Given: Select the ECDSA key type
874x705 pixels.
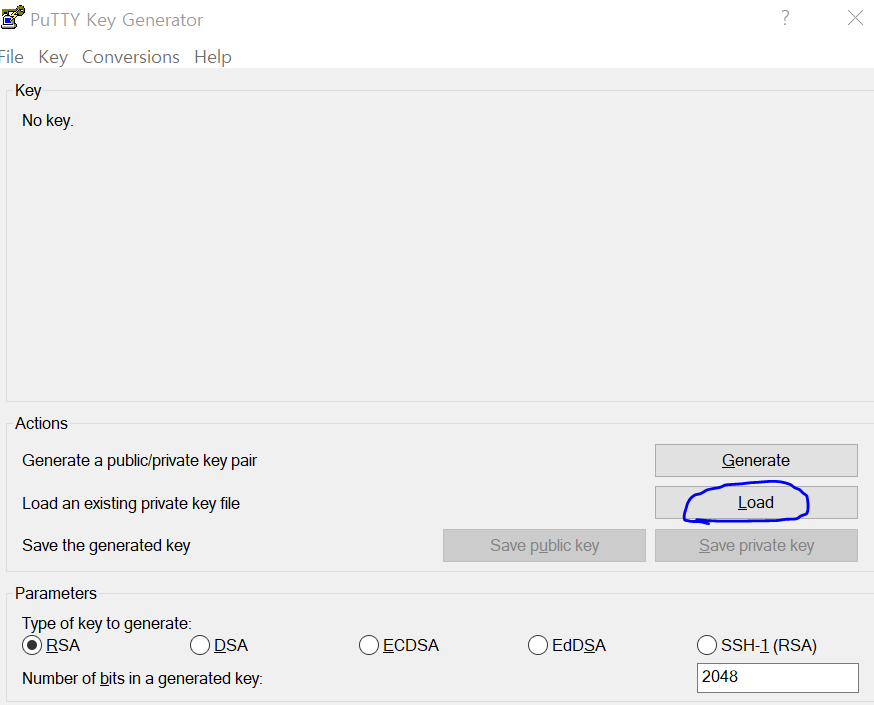Looking at the screenshot, I should [399, 645].
